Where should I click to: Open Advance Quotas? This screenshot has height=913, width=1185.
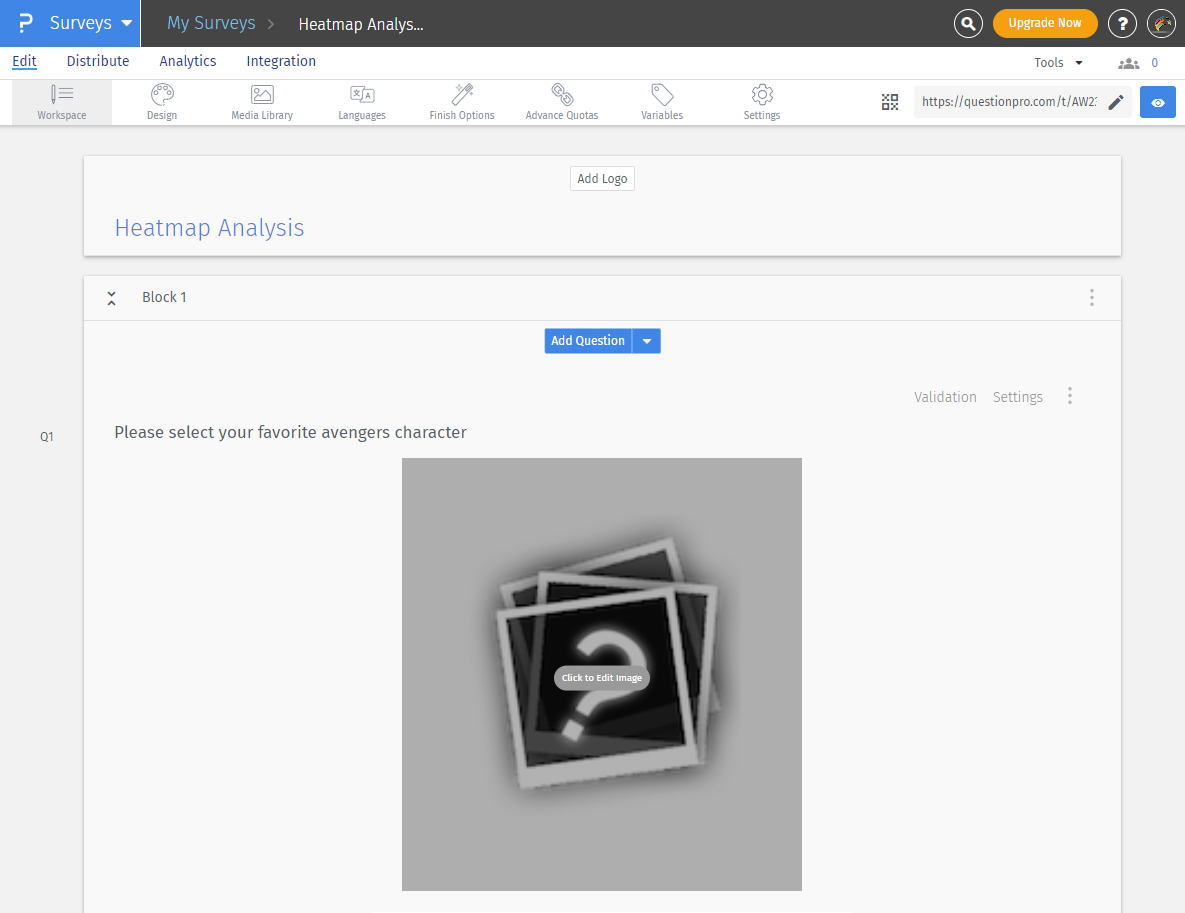point(561,101)
